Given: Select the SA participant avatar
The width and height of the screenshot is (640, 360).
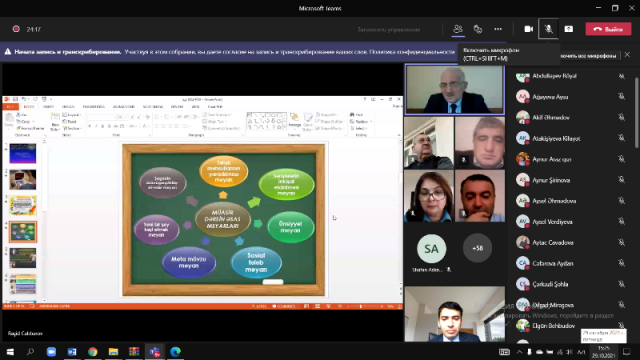Looking at the screenshot, I should tap(431, 249).
